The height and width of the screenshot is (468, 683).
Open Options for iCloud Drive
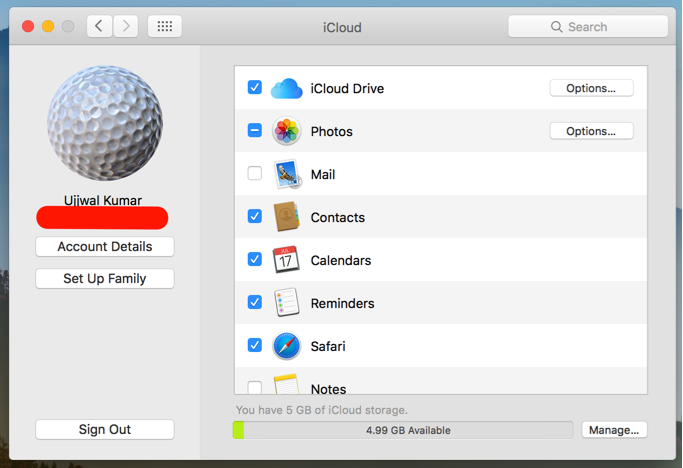591,88
